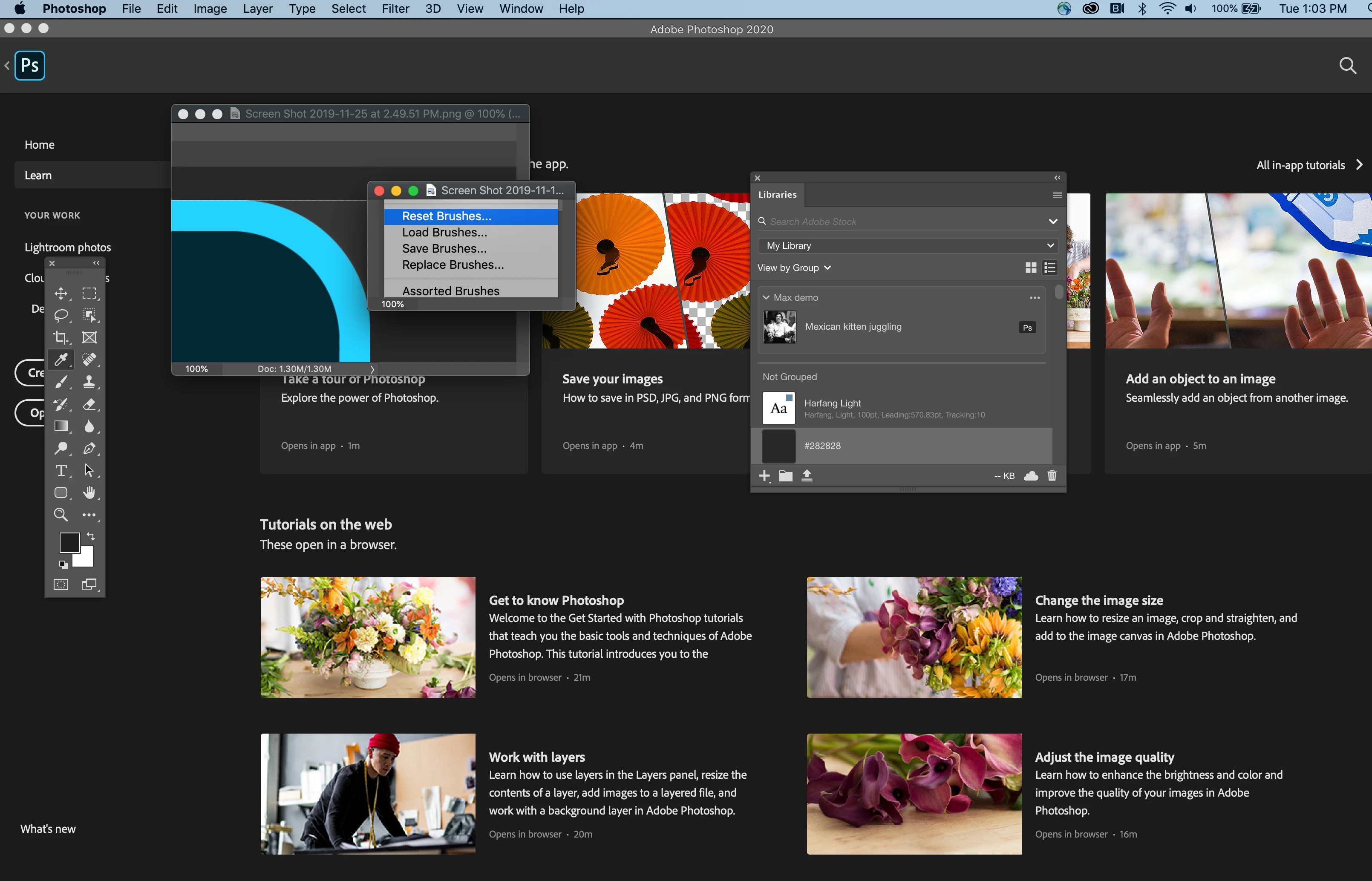Switch Libraries panel to grid view

(1031, 268)
